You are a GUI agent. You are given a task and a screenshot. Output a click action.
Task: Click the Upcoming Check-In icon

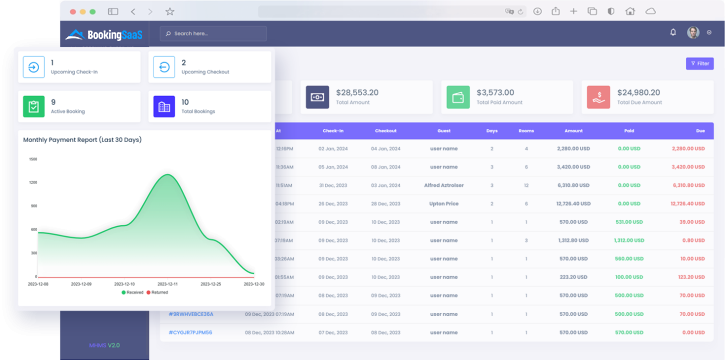coord(34,67)
